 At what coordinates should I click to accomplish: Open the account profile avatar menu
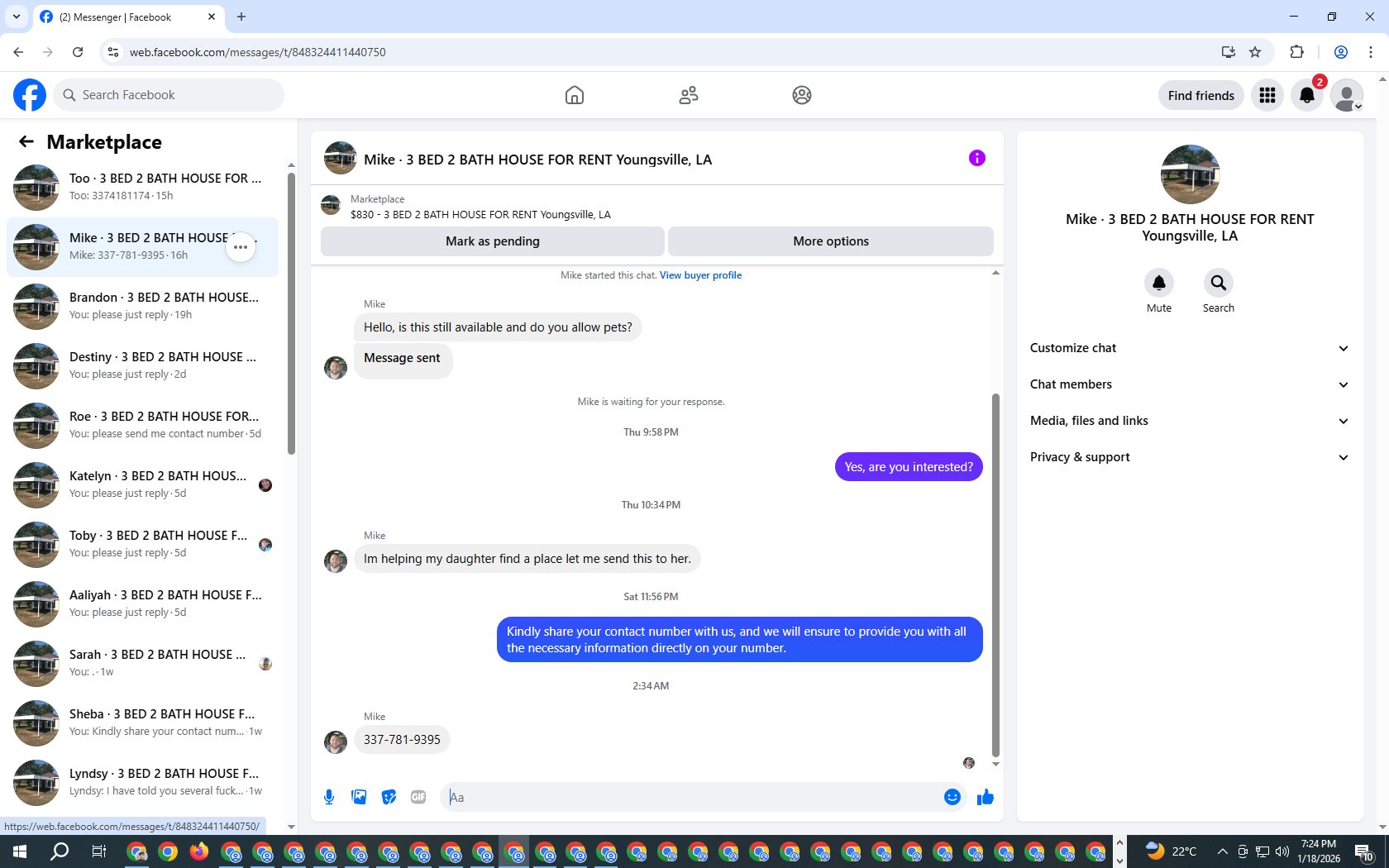pyautogui.click(x=1347, y=96)
